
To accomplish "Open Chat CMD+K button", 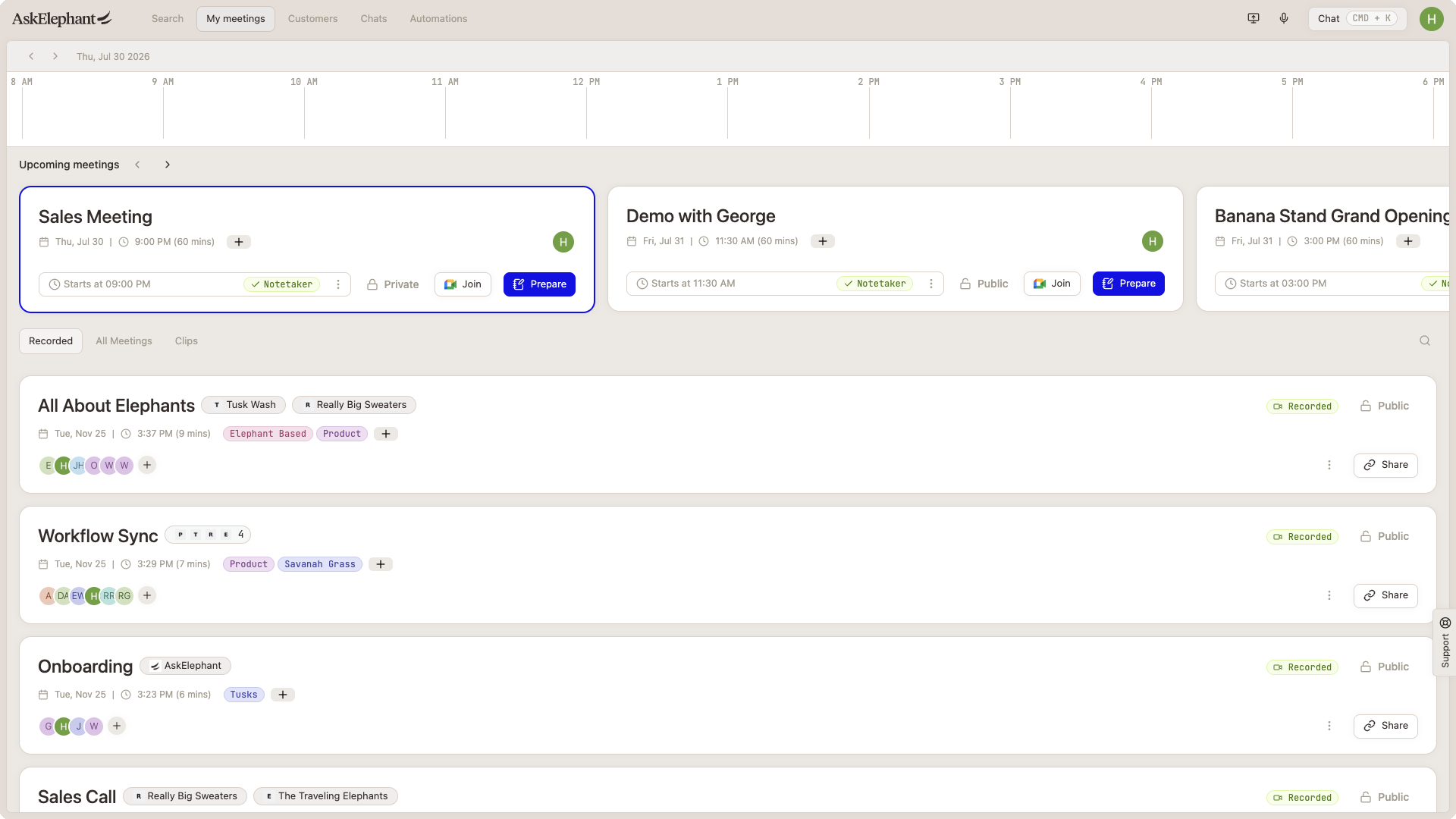I will tap(1357, 18).
